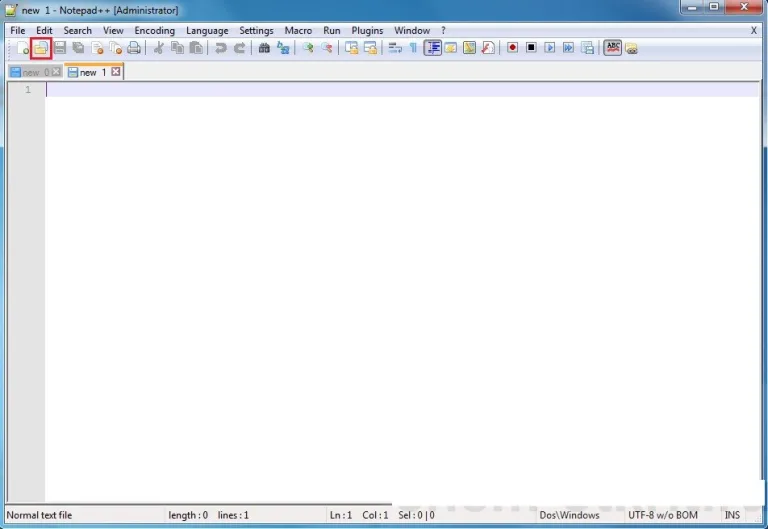The width and height of the screenshot is (768, 529).
Task: Click the Zoom Out magnifier icon
Action: pyautogui.click(x=326, y=48)
